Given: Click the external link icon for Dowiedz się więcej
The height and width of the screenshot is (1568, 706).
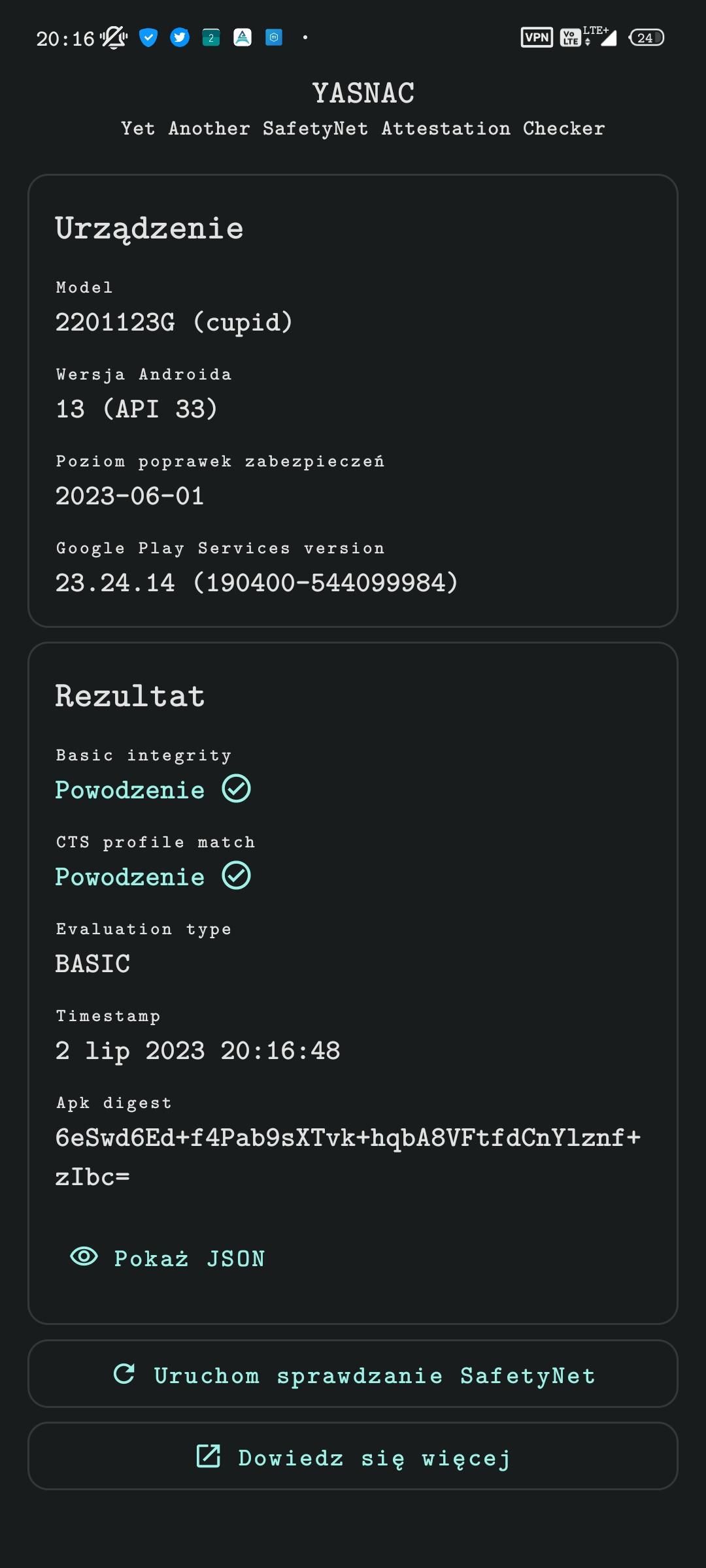Looking at the screenshot, I should [209, 1456].
